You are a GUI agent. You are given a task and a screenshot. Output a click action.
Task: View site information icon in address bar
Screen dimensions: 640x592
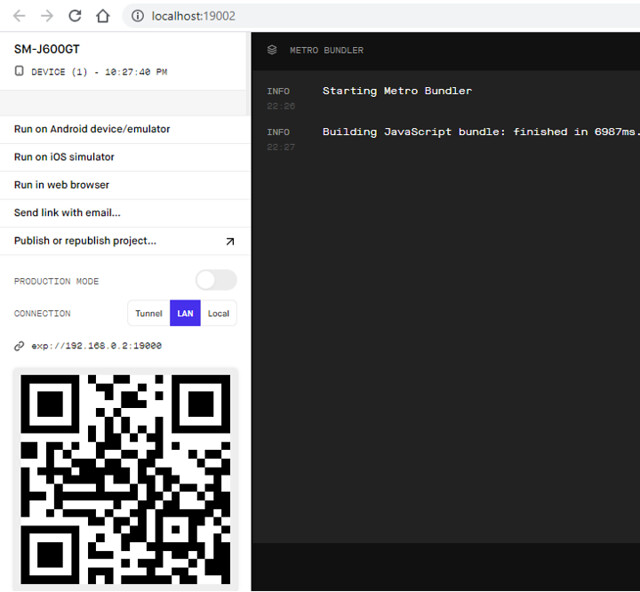(x=138, y=16)
